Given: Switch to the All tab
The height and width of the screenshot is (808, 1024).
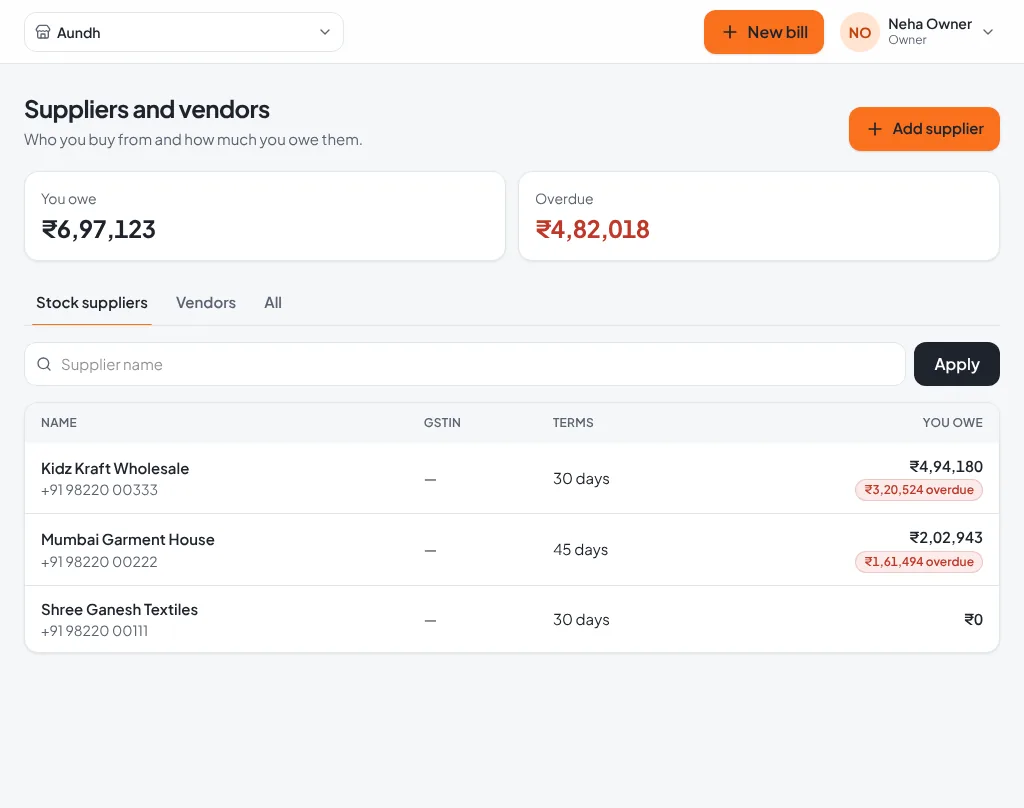Looking at the screenshot, I should 273,302.
